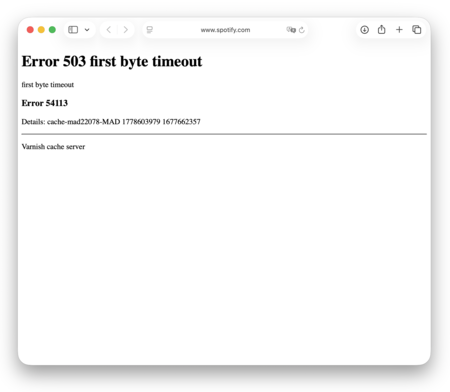Open the sidebar options dropdown chevron
Screen dimensions: 450x392
[x=87, y=30]
